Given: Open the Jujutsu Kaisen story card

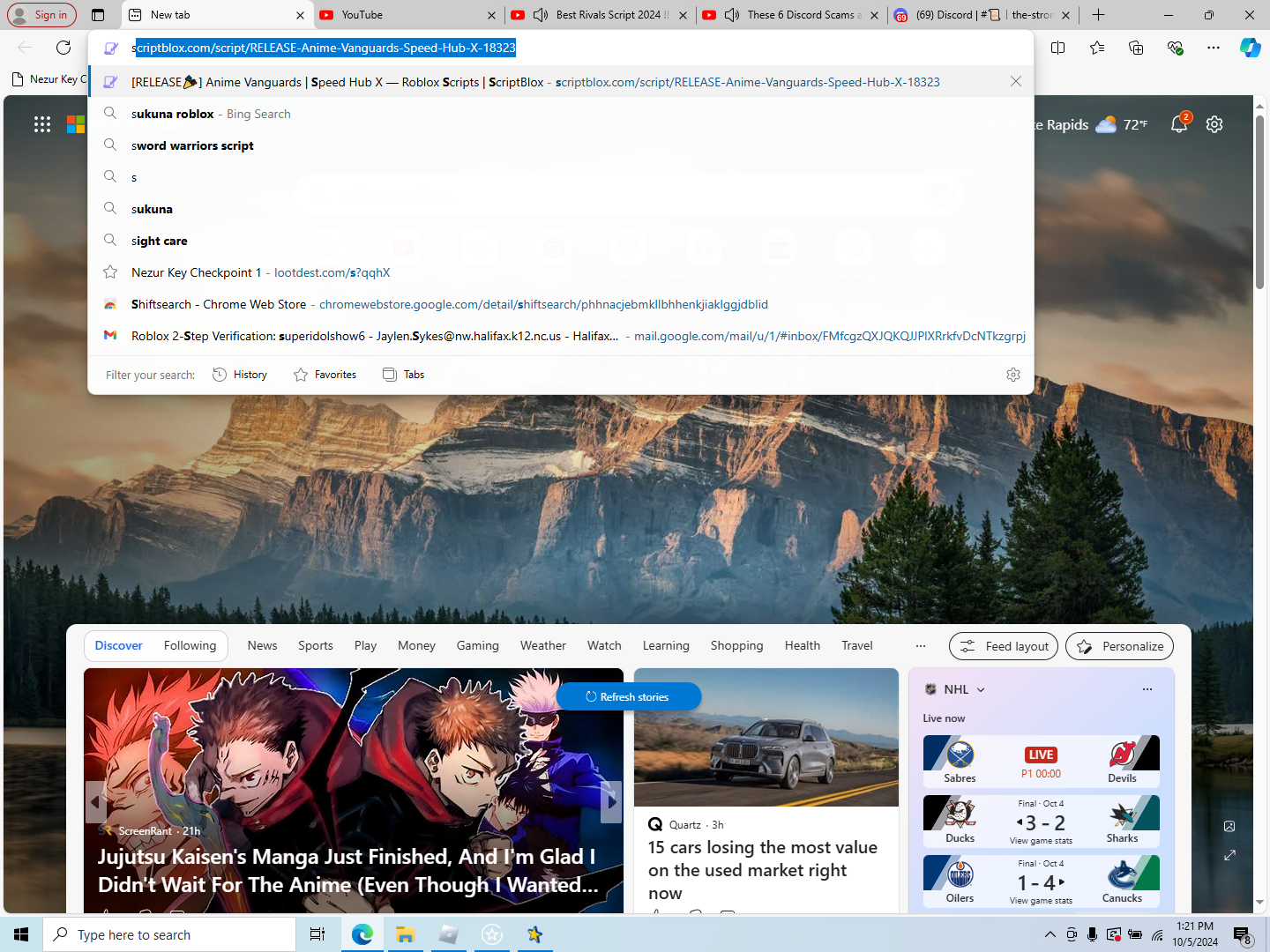Looking at the screenshot, I should [x=354, y=790].
